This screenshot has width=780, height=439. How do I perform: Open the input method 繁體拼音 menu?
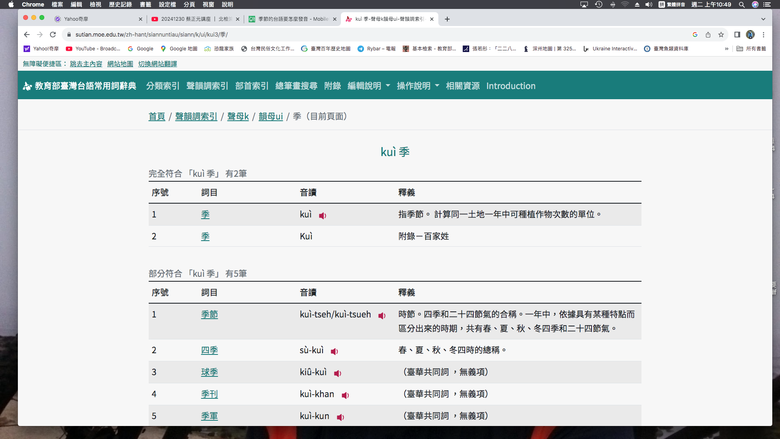point(672,4)
